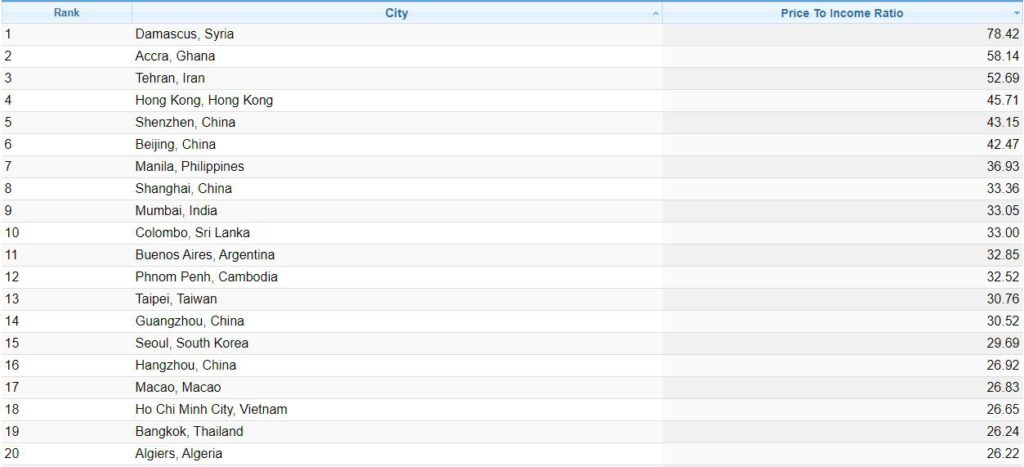Image resolution: width=1024 pixels, height=467 pixels.
Task: Select Seoul, South Korea row
Action: 512,343
